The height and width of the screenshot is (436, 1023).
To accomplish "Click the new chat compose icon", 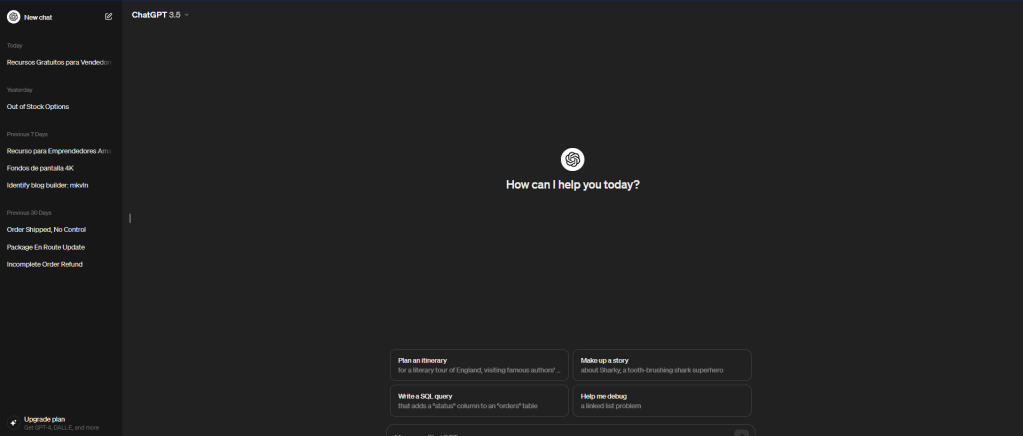I will click(x=109, y=17).
